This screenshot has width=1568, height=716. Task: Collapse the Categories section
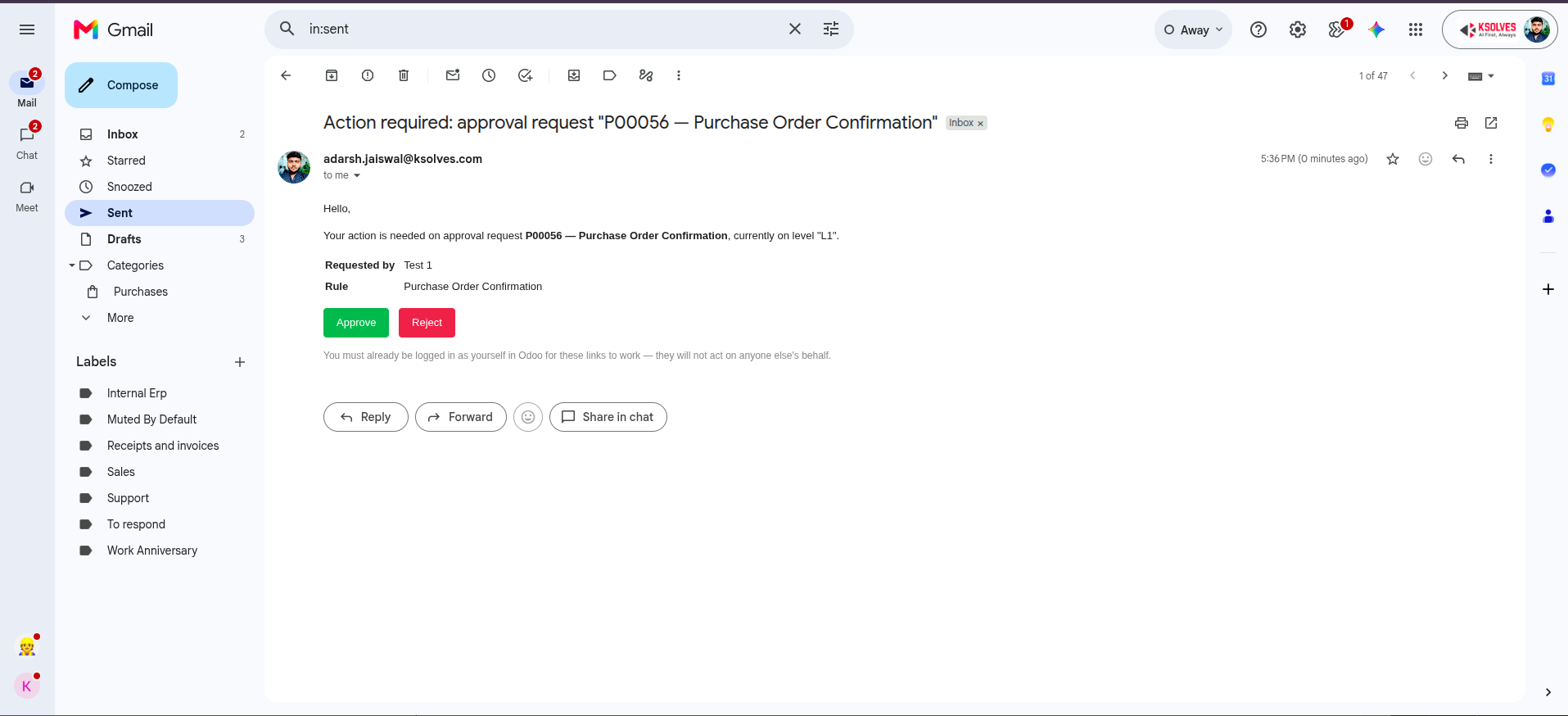coord(72,265)
